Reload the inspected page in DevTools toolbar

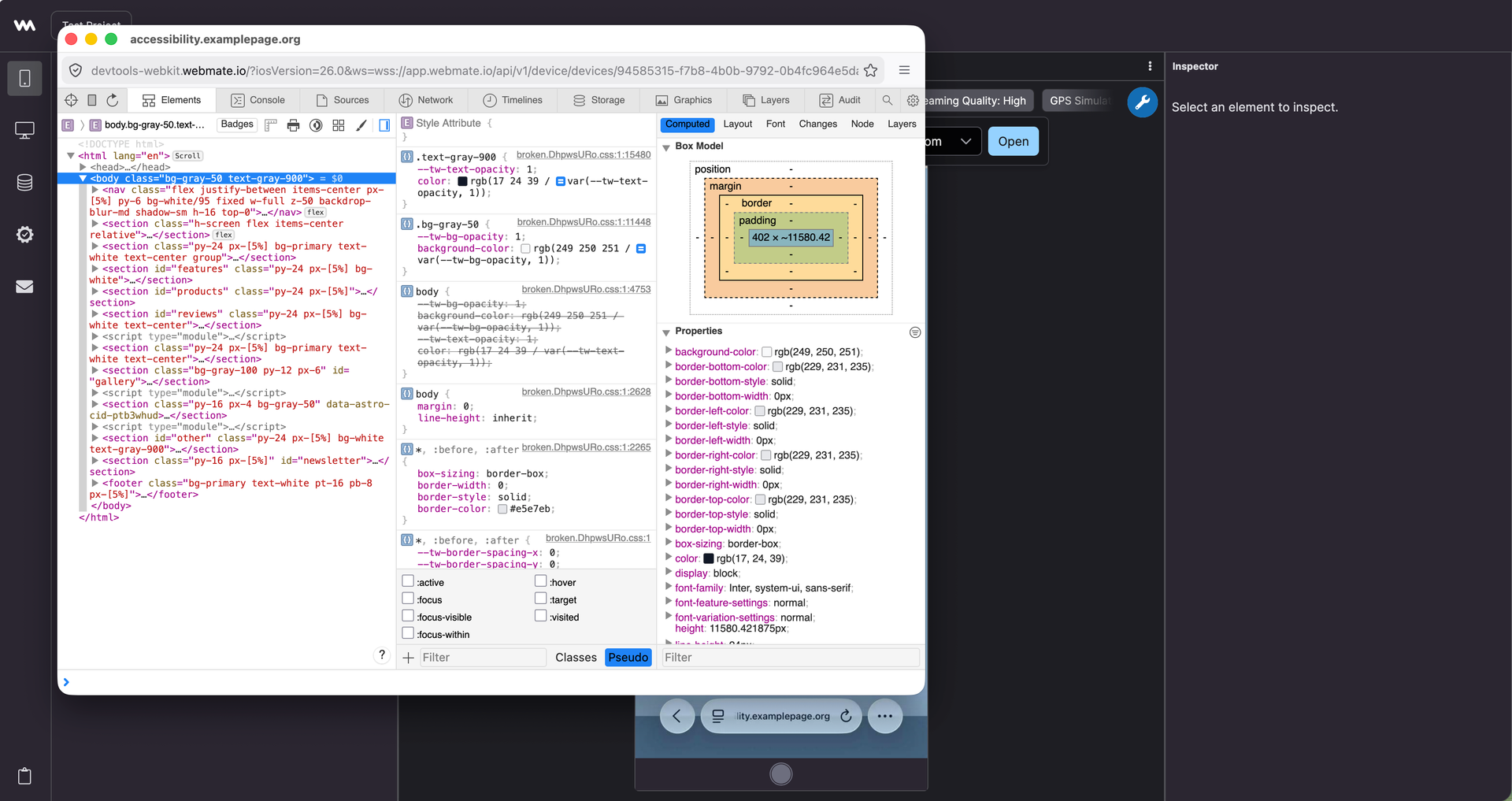pyautogui.click(x=113, y=100)
